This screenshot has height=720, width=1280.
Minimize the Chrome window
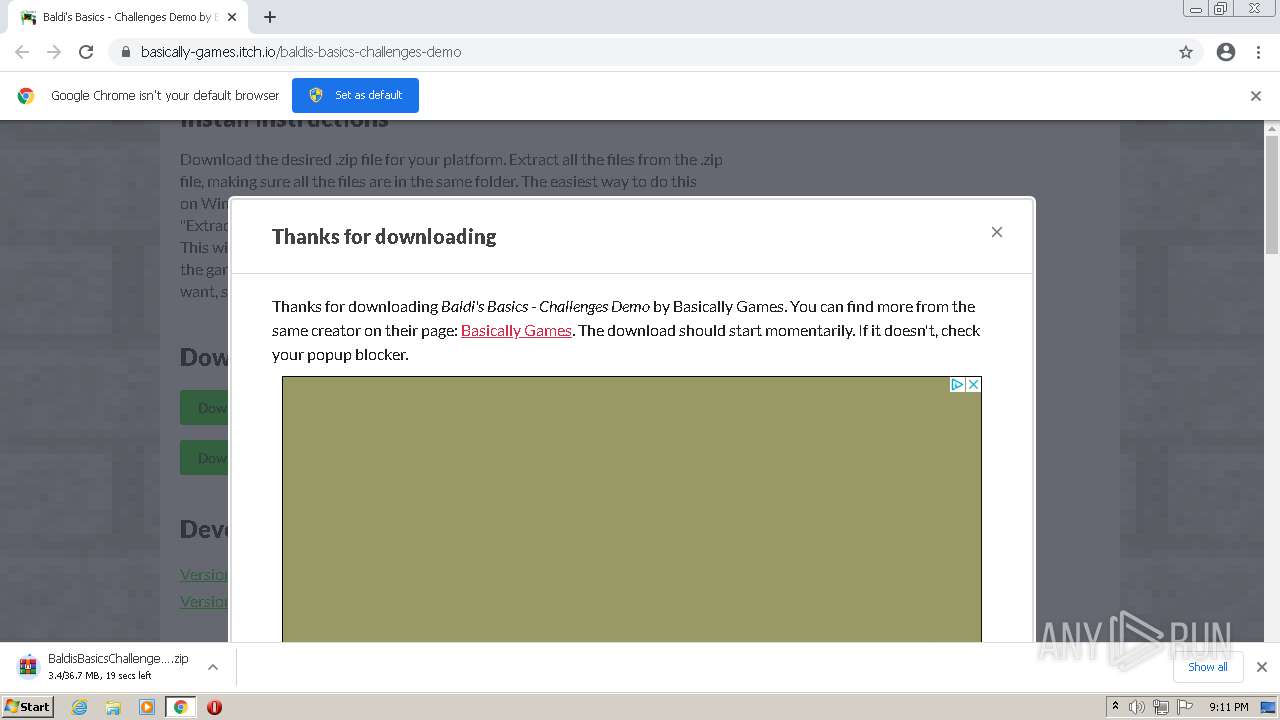[x=1196, y=9]
